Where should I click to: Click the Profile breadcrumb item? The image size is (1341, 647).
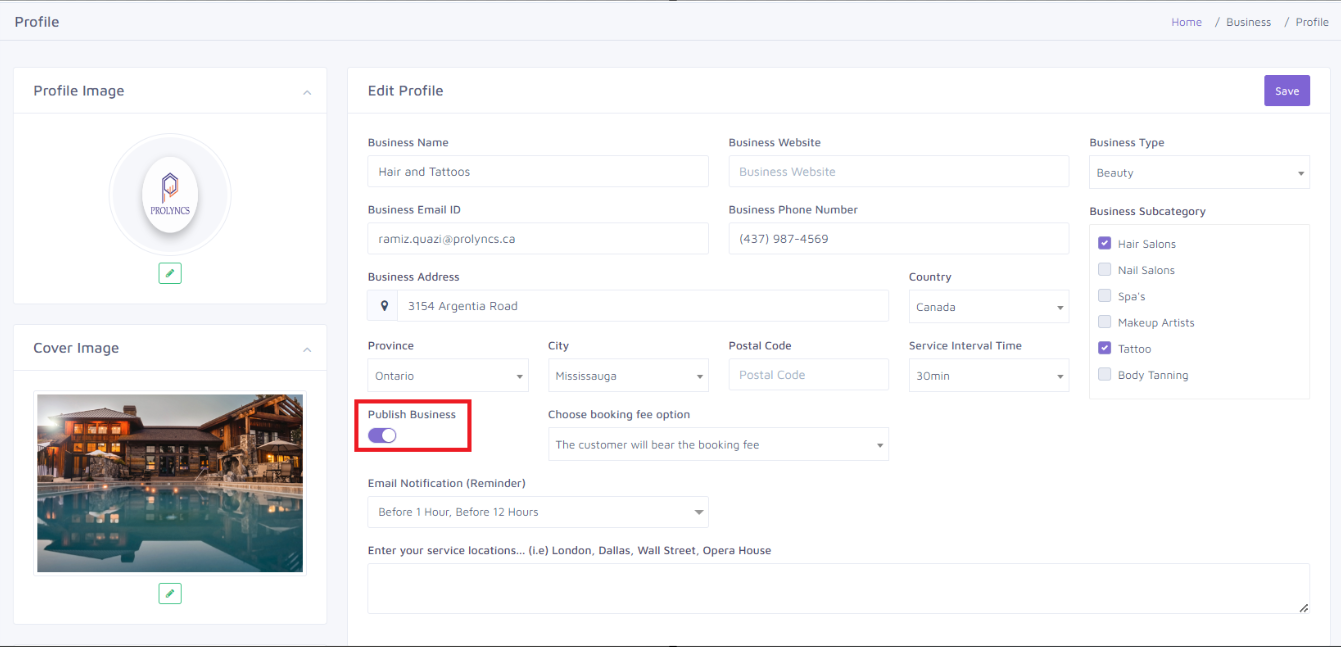point(1312,22)
